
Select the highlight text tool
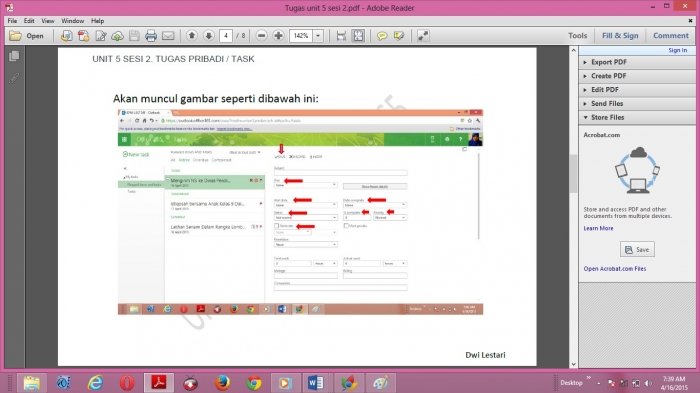[x=399, y=36]
